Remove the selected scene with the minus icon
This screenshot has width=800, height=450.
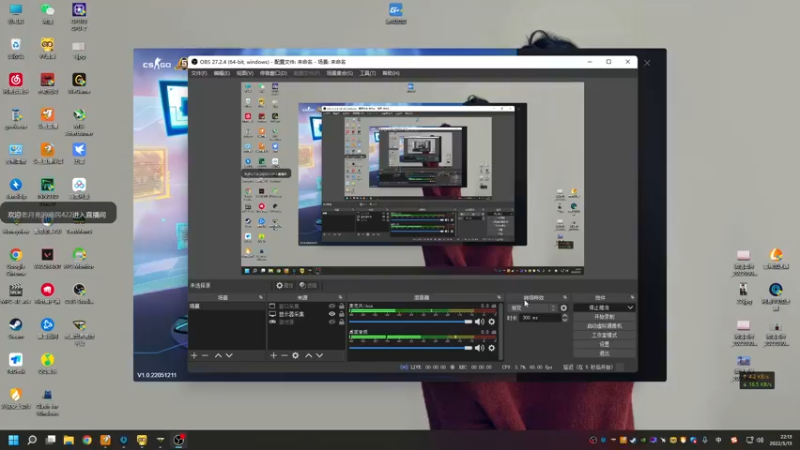pos(205,356)
